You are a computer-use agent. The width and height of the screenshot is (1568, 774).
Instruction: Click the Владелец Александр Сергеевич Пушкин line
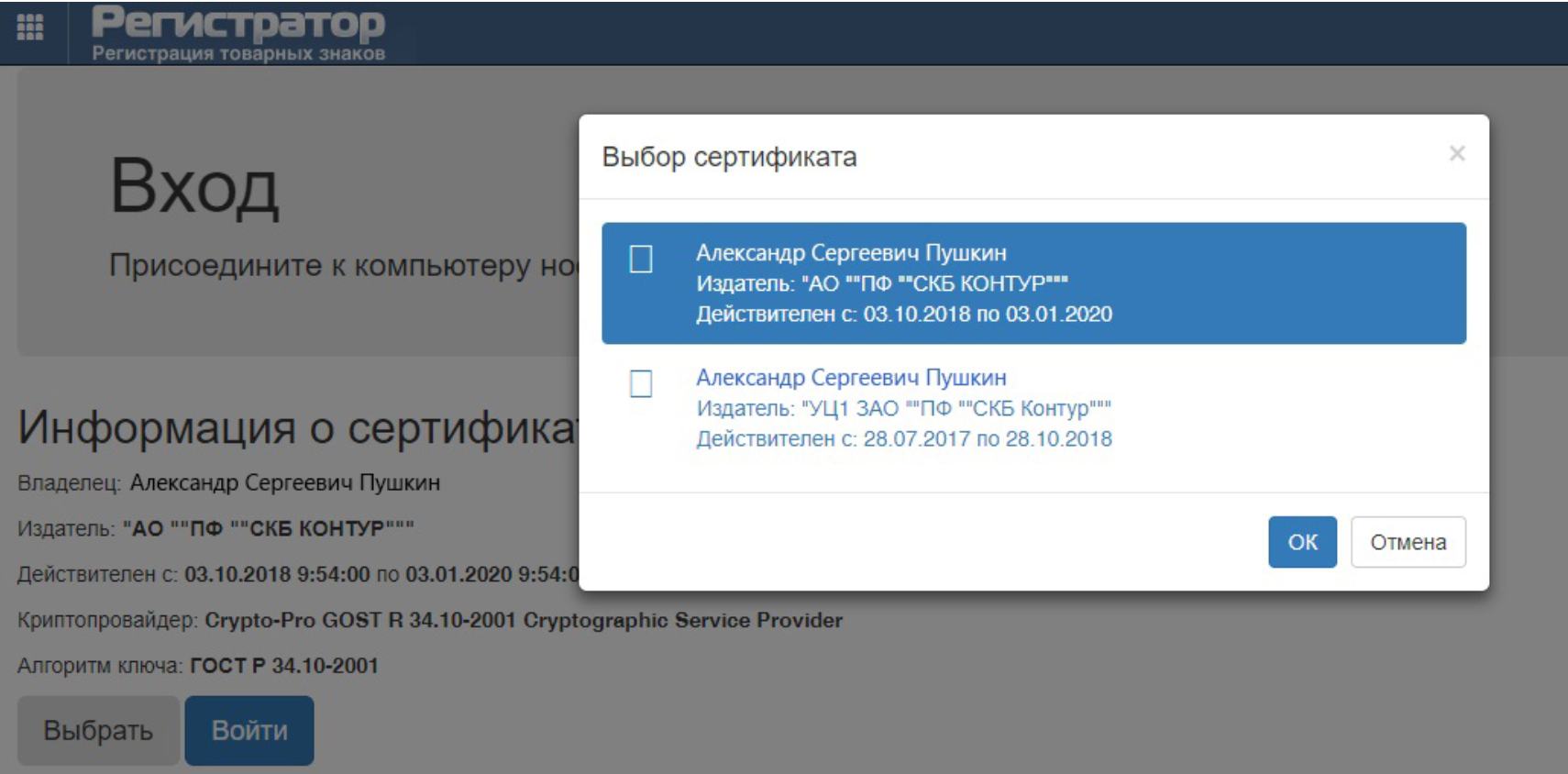tap(228, 482)
